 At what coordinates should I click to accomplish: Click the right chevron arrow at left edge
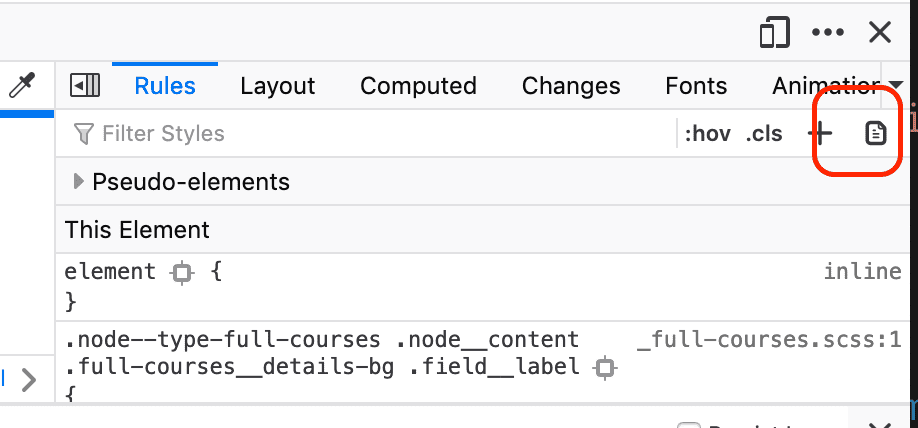click(28, 379)
